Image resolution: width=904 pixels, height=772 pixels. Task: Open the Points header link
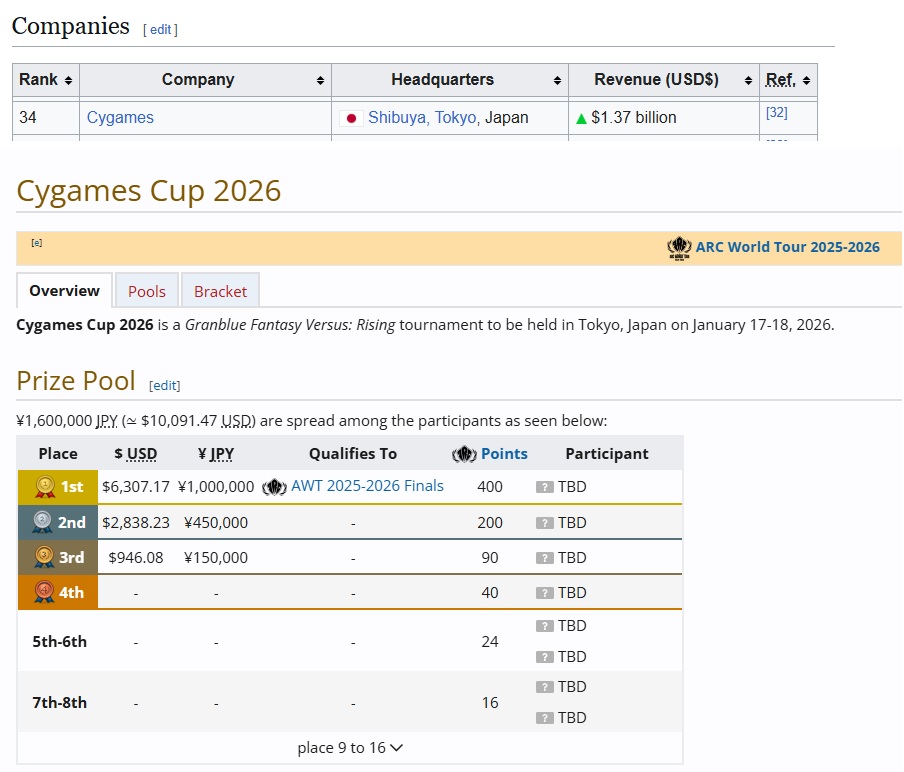504,454
